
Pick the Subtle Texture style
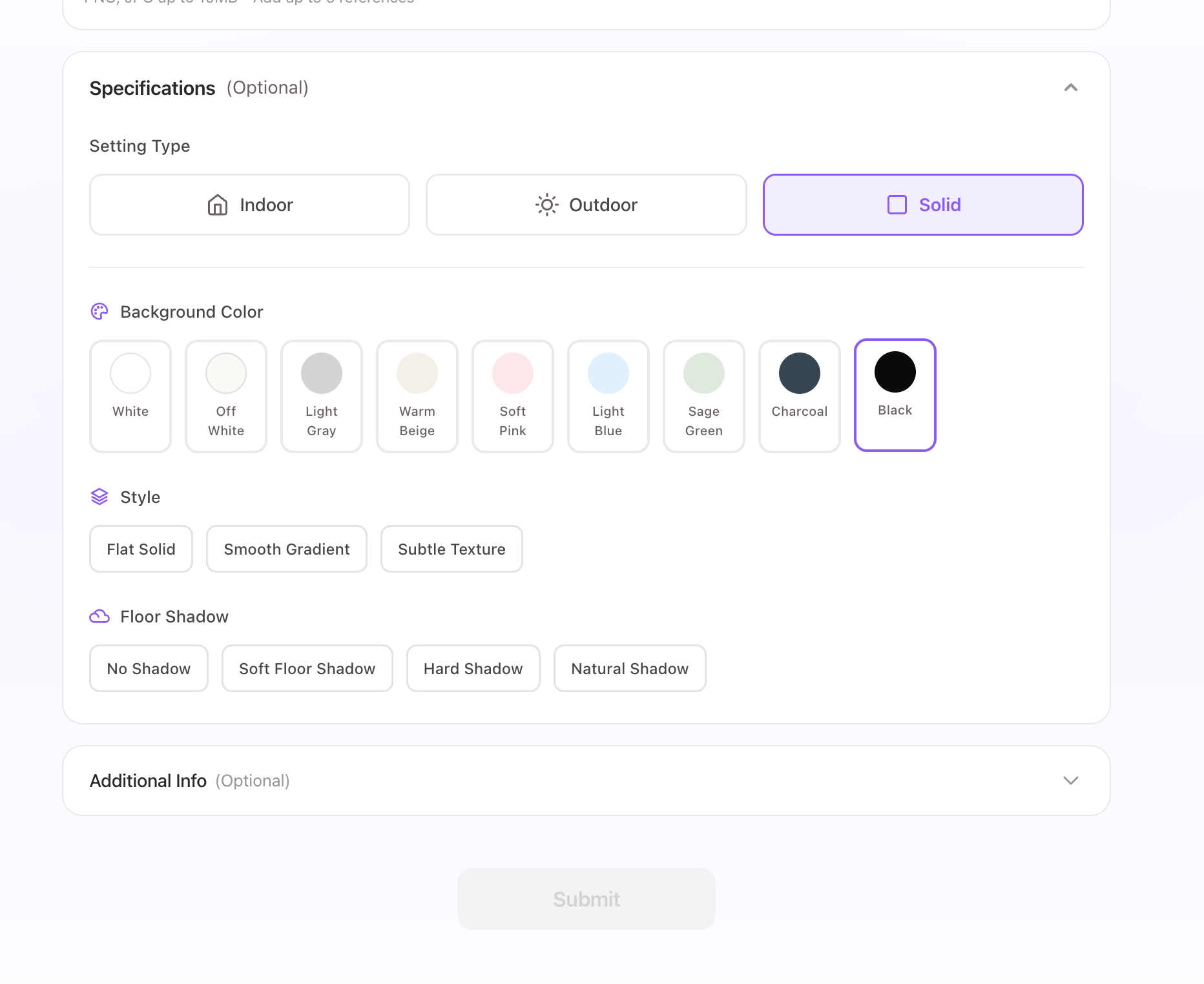coord(451,549)
